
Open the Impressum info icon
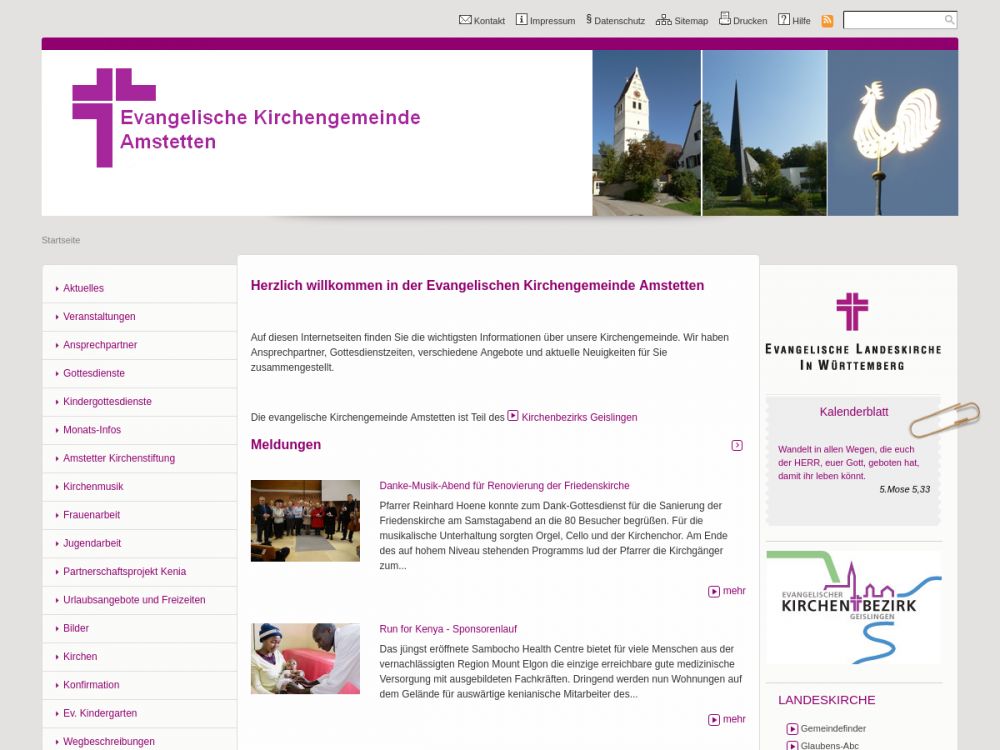coord(521,20)
